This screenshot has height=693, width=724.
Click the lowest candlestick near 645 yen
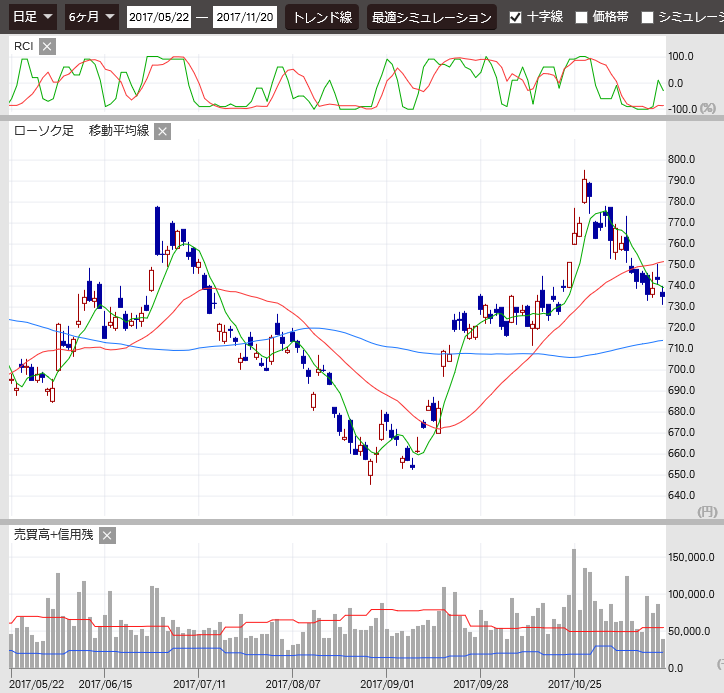[371, 468]
